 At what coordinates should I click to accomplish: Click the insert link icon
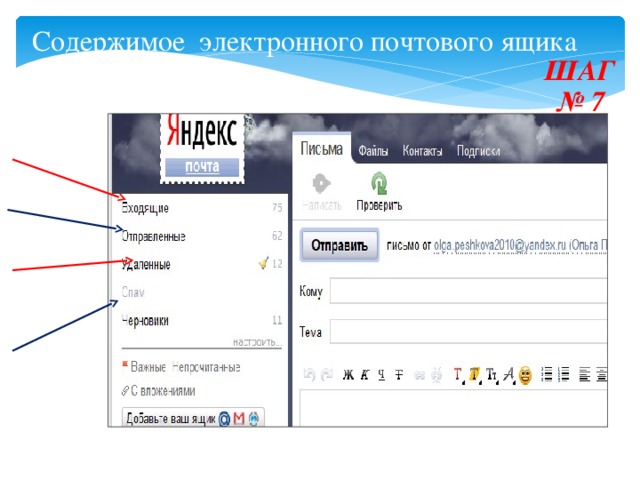(x=419, y=375)
